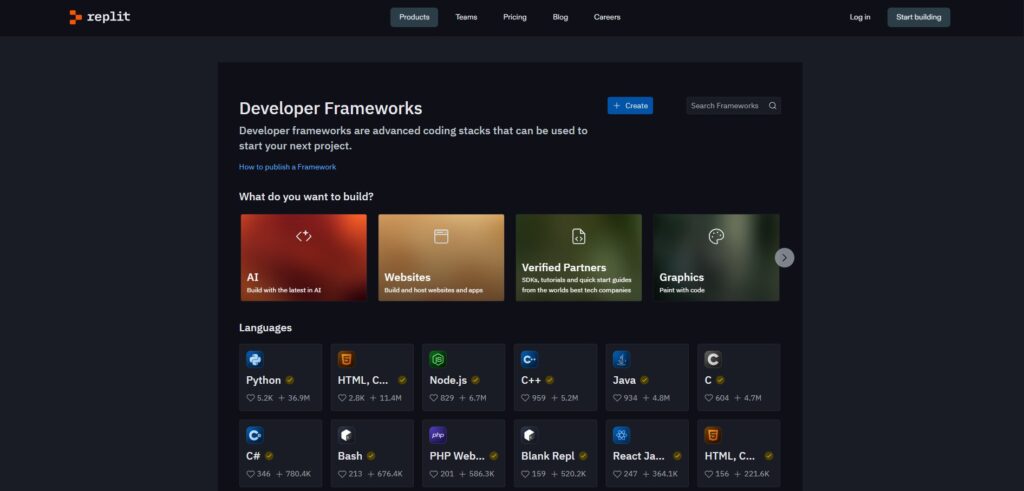Focus the Search Frameworks field
Image resolution: width=1024 pixels, height=491 pixels.
725,106
